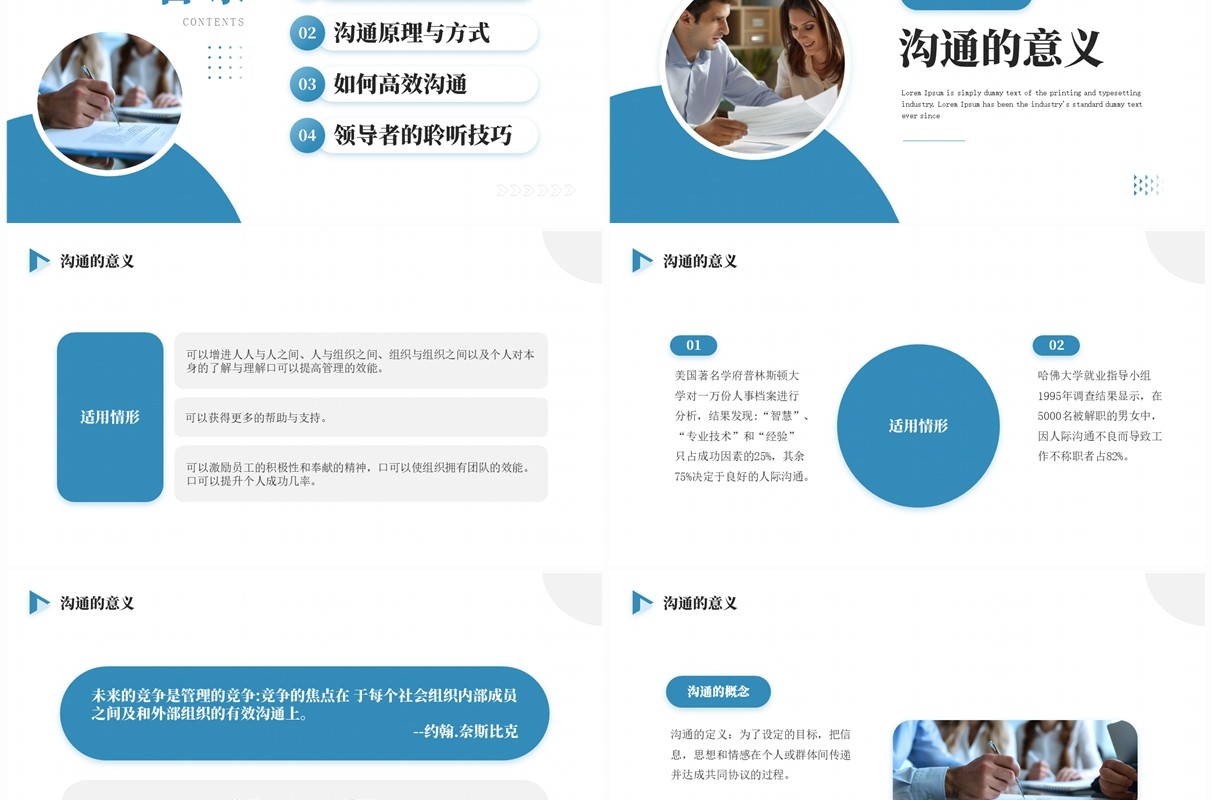Click the attribution --约翰.奈斯比克

pyautogui.click(x=465, y=731)
